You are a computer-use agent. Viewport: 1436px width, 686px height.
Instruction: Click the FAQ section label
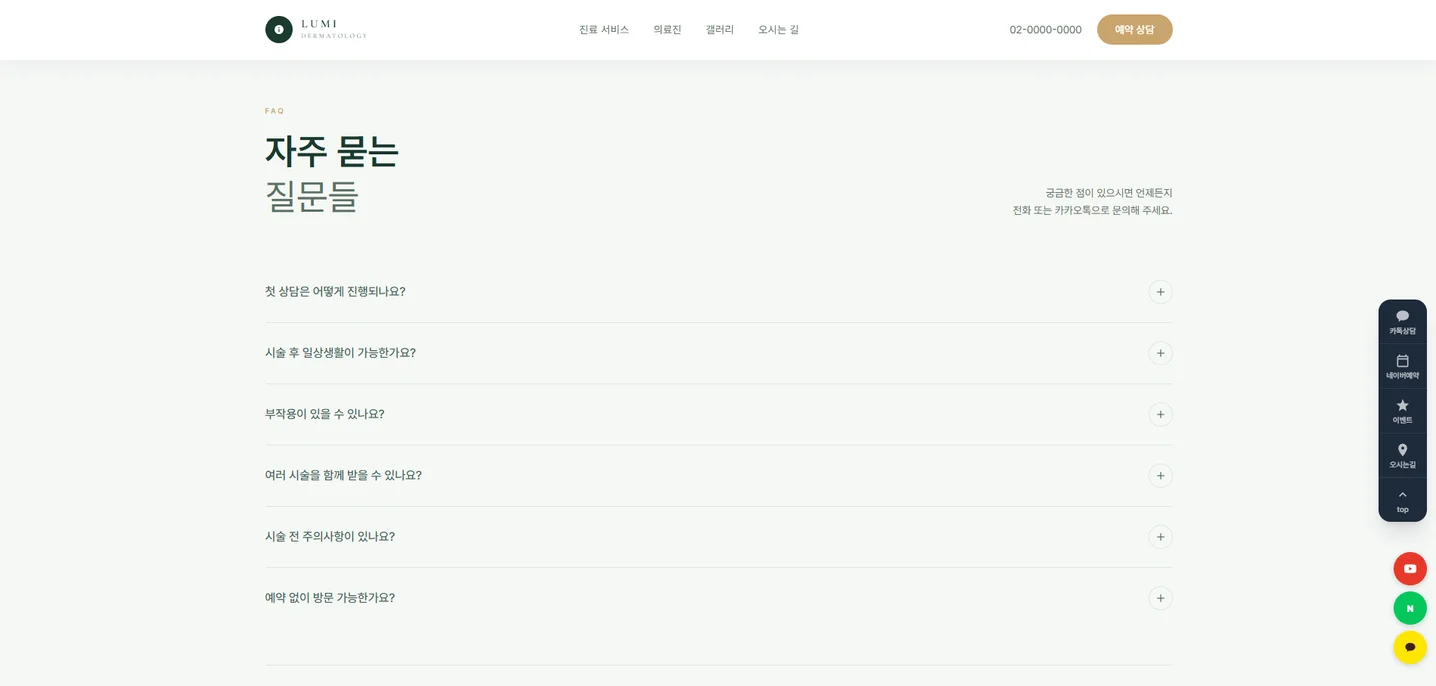(275, 111)
